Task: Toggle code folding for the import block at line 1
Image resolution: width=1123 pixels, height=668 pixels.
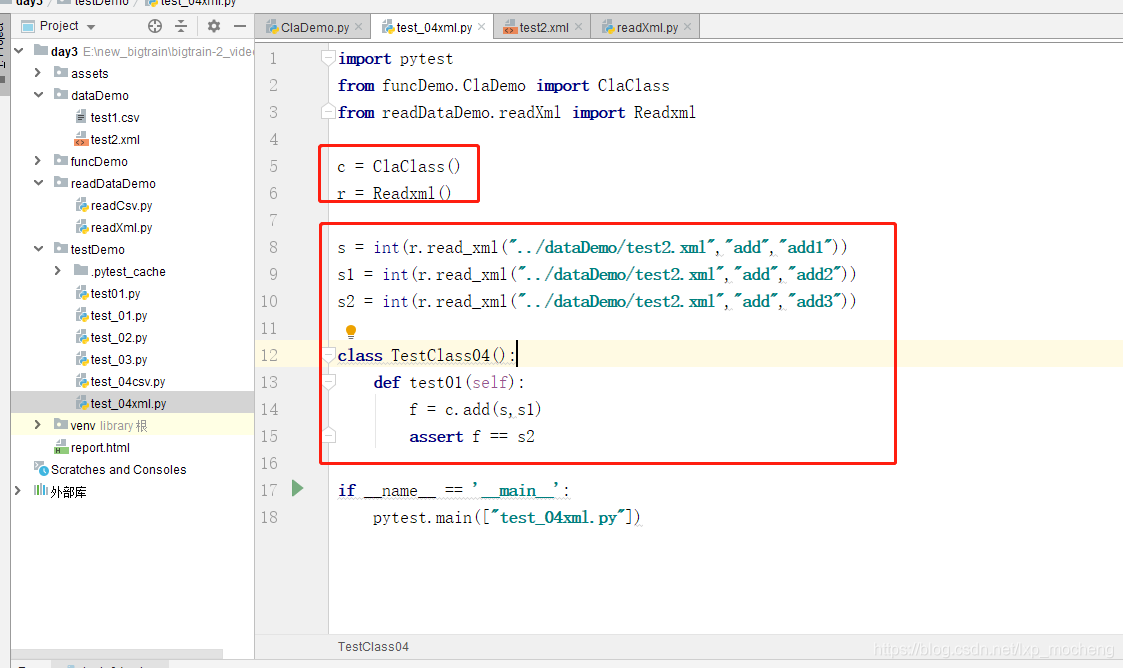Action: coord(328,59)
